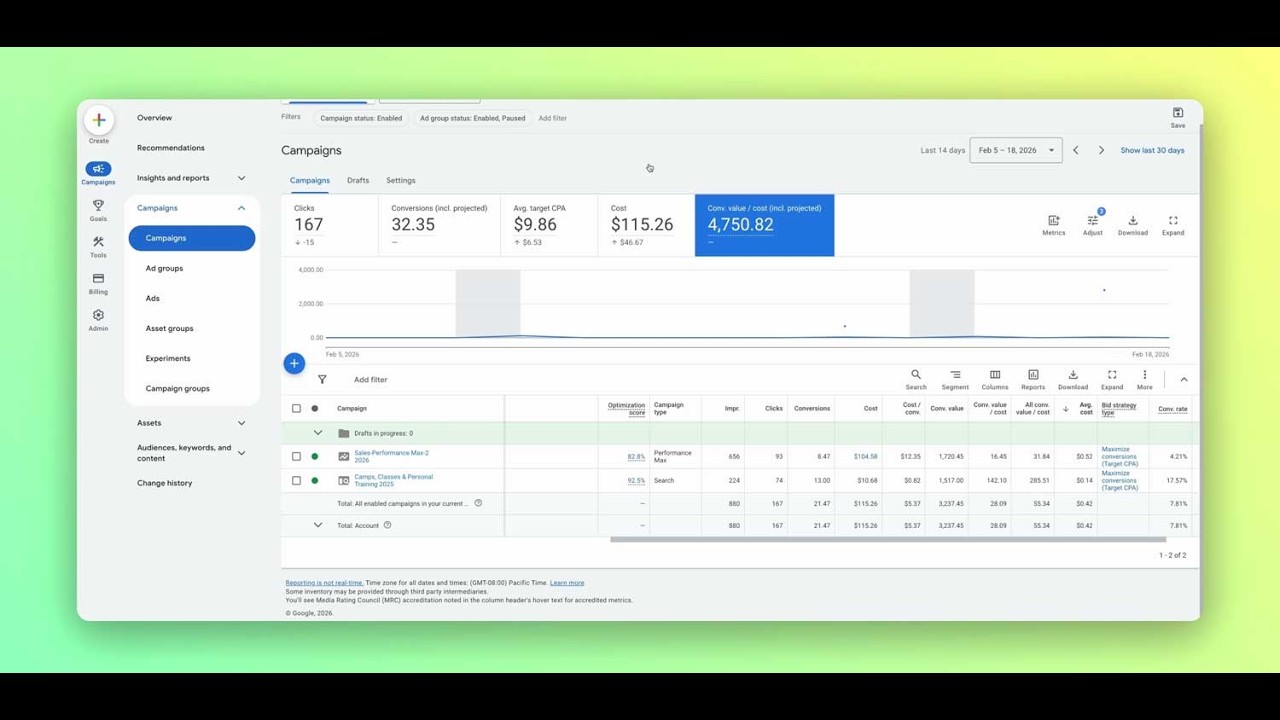
Task: Click Search campaign type icon for Camps row
Action: pyautogui.click(x=344, y=481)
